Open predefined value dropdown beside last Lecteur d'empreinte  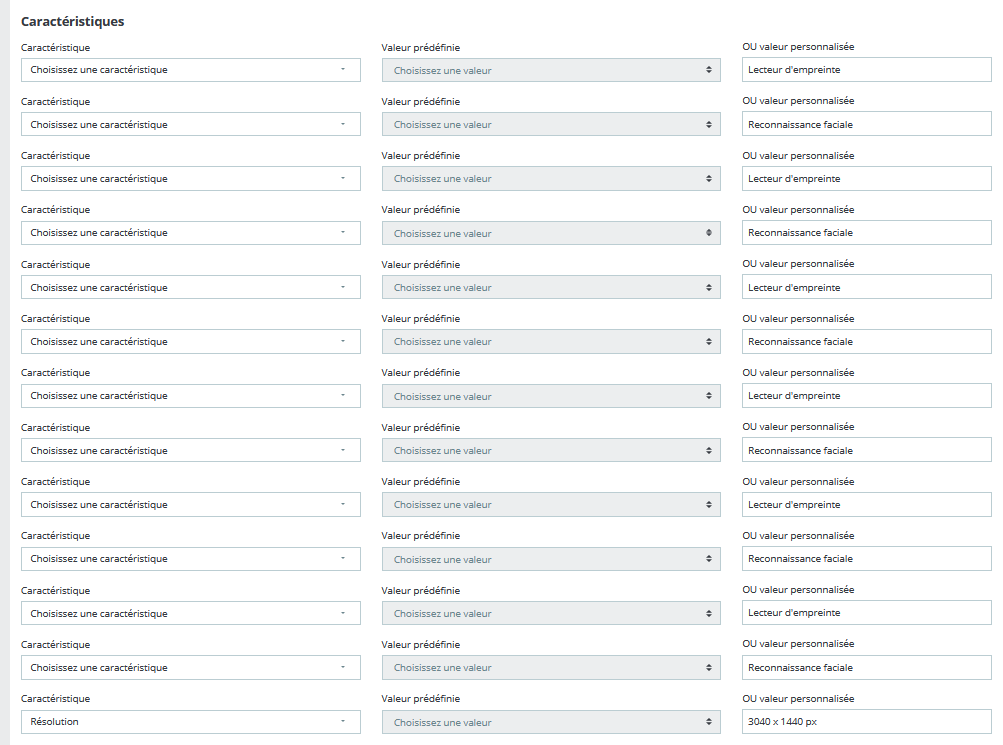coord(551,613)
